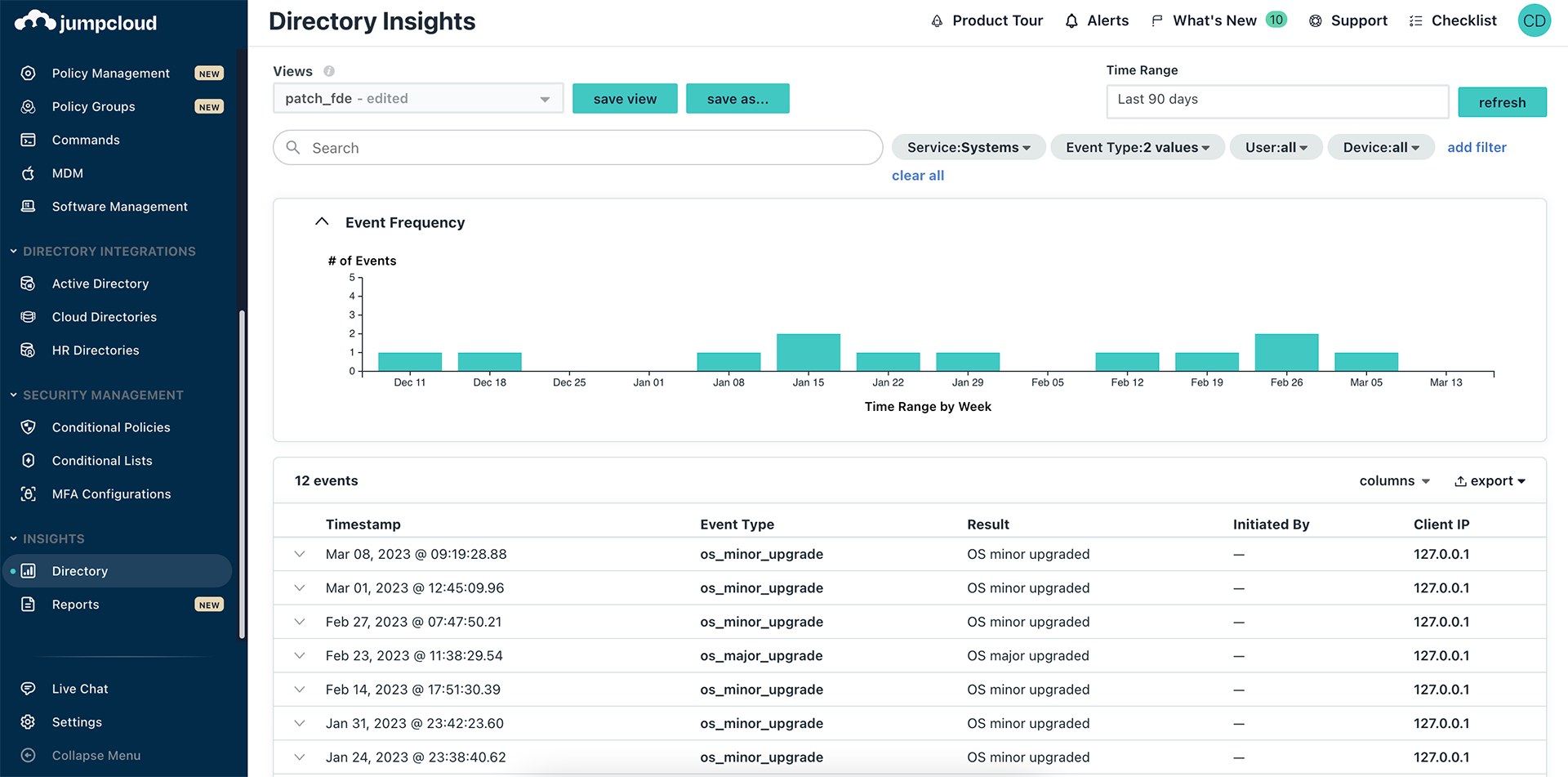Click the MDM apple icon in sidebar
Image resolution: width=1568 pixels, height=777 pixels.
(x=28, y=173)
